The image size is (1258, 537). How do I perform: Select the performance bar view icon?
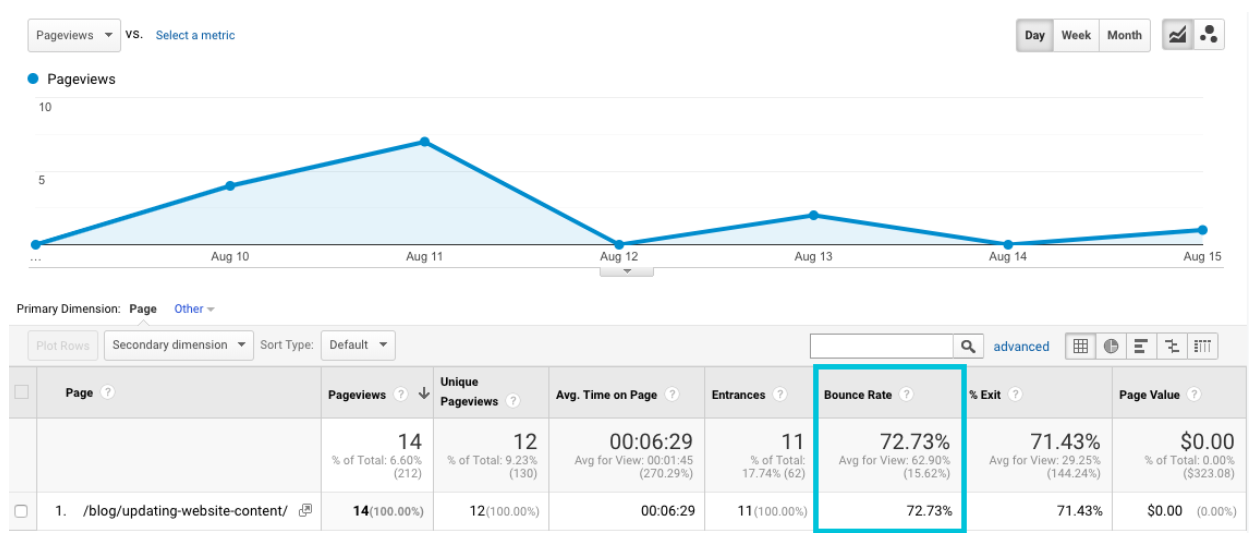pos(1141,346)
